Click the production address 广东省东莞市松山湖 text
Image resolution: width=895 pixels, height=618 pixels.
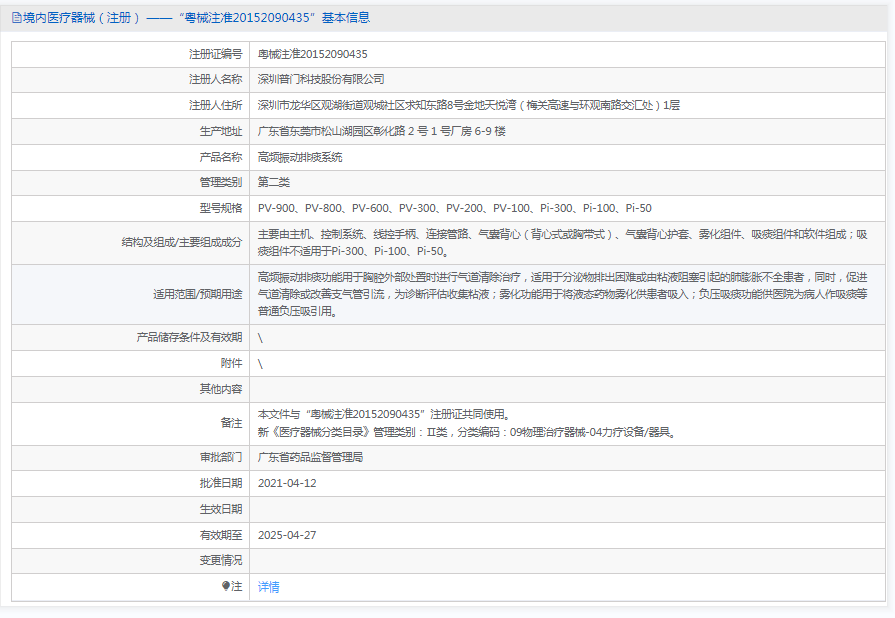pos(381,131)
